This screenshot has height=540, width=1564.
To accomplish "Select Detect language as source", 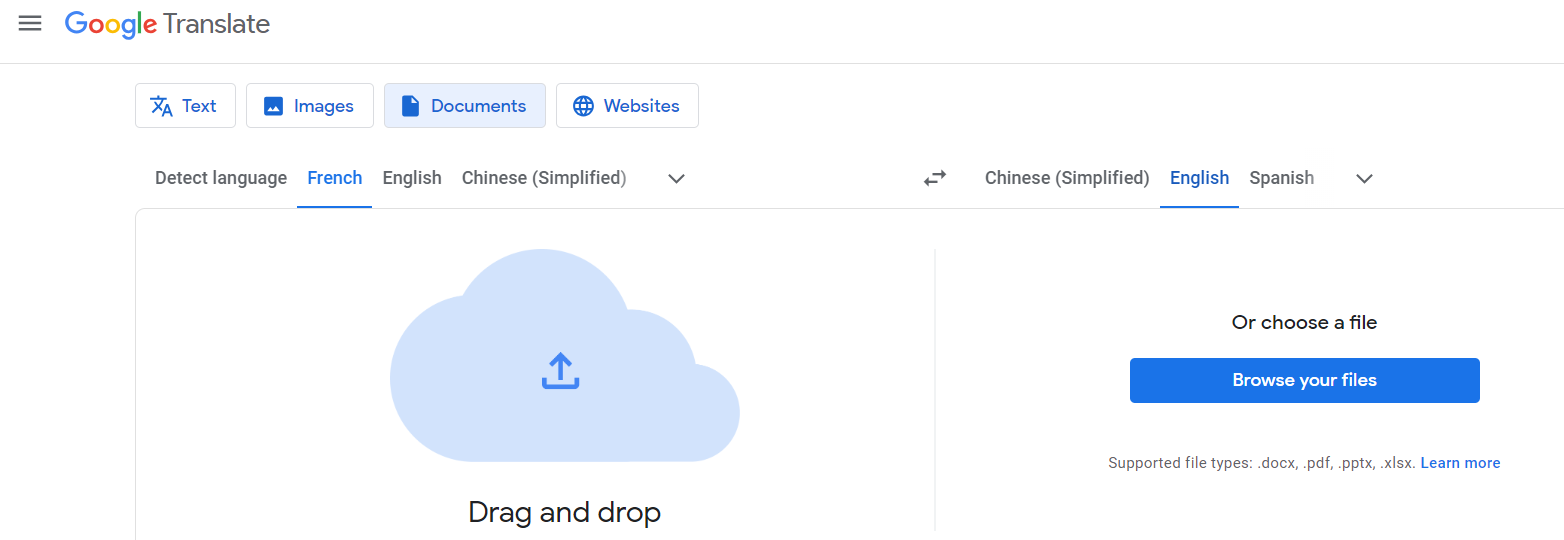I will coord(221,178).
